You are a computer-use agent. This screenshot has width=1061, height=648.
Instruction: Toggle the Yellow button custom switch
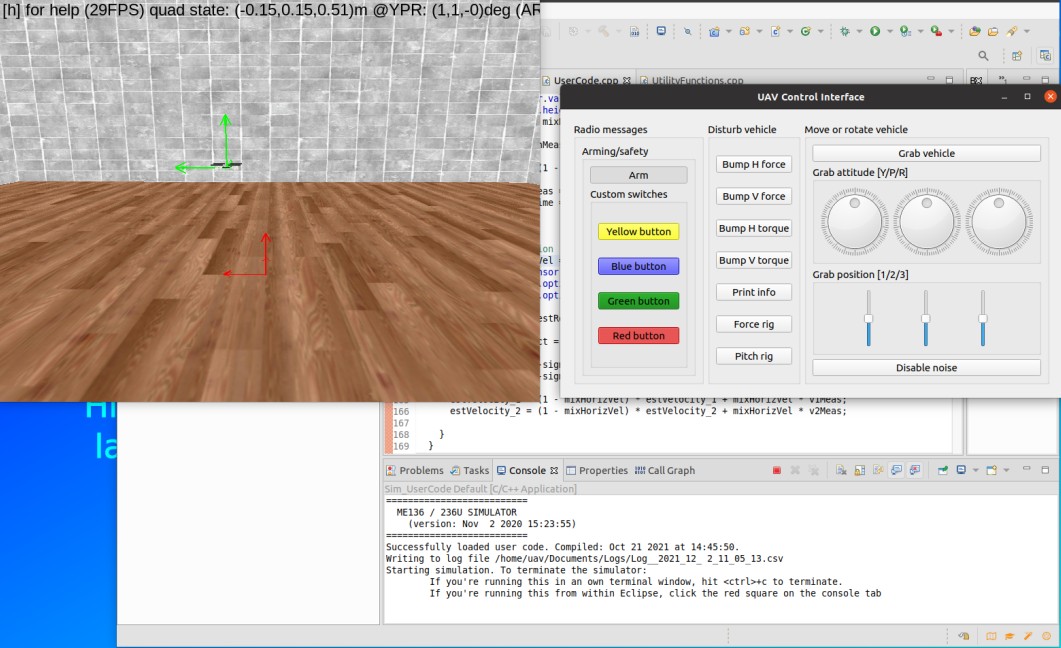pos(638,231)
